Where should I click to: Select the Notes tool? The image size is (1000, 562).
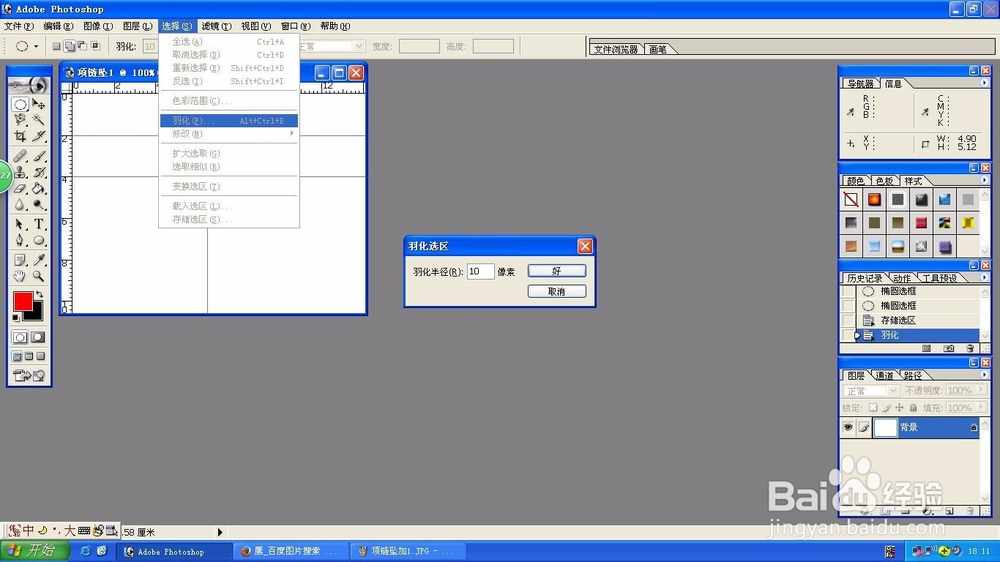20,260
